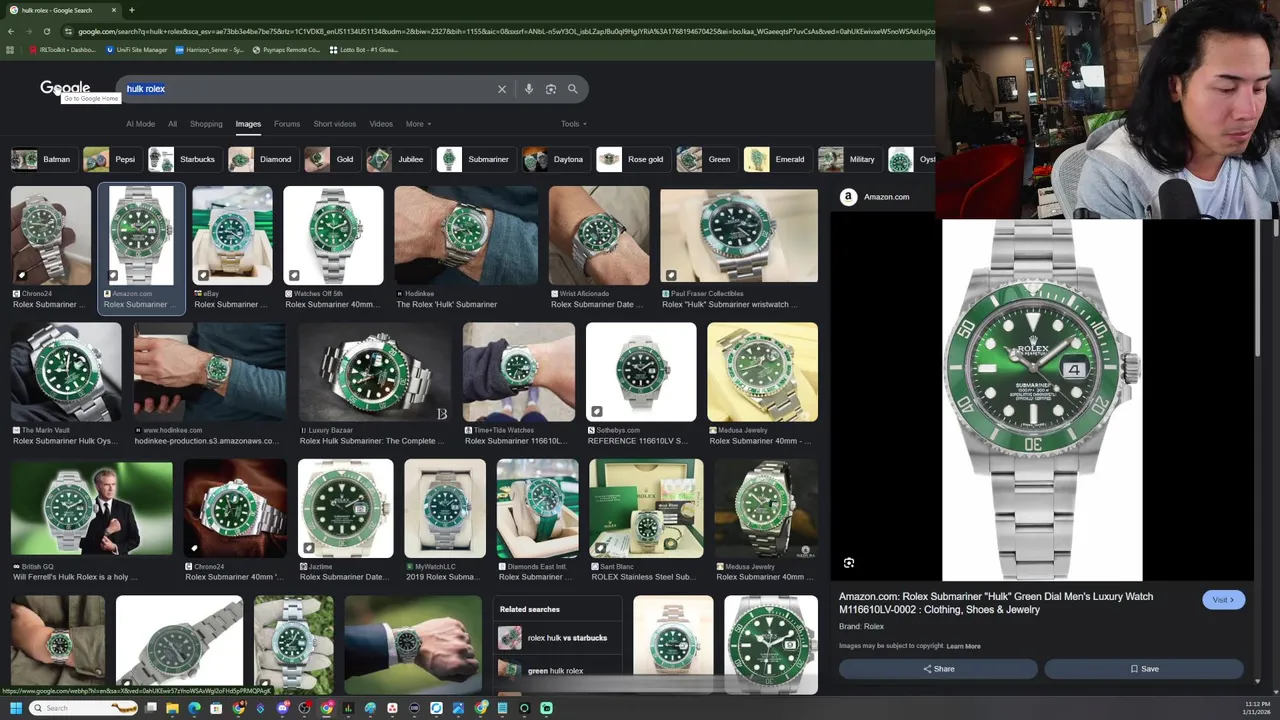Click the Learn More copyright link

click(x=964, y=646)
